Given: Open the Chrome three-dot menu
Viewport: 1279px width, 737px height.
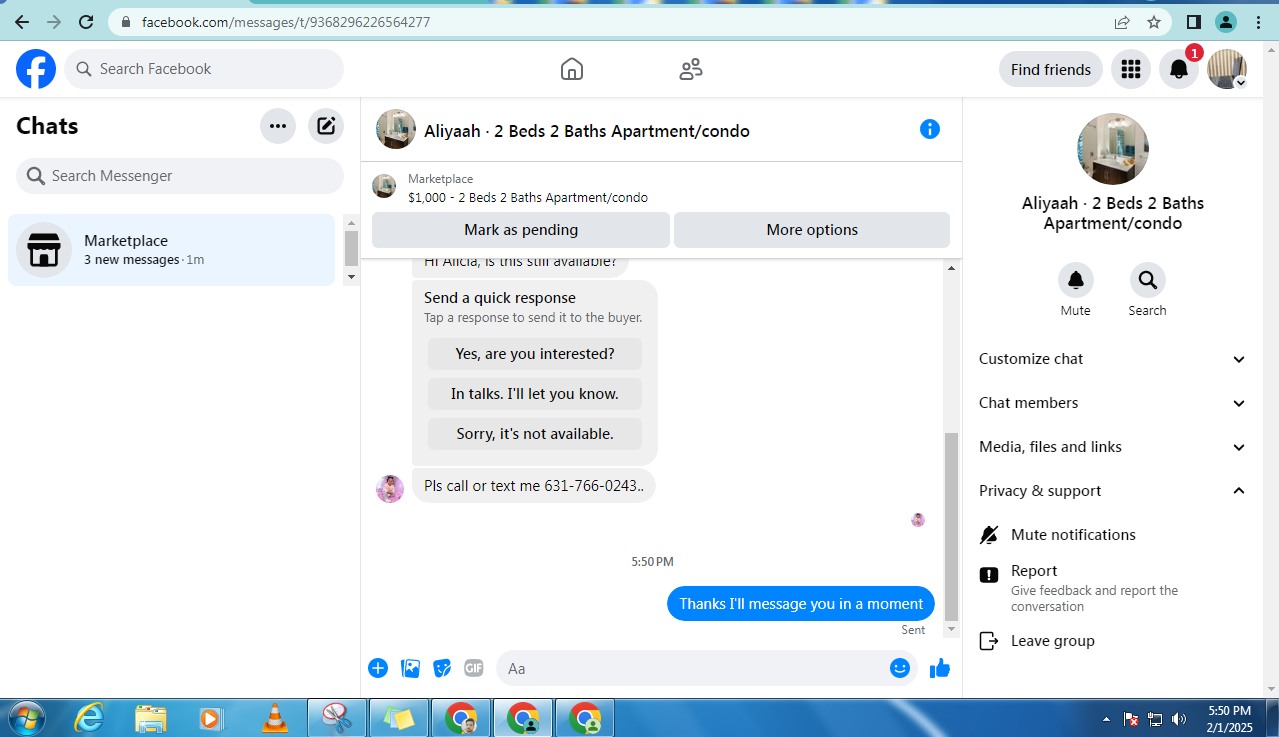Looking at the screenshot, I should point(1257,21).
